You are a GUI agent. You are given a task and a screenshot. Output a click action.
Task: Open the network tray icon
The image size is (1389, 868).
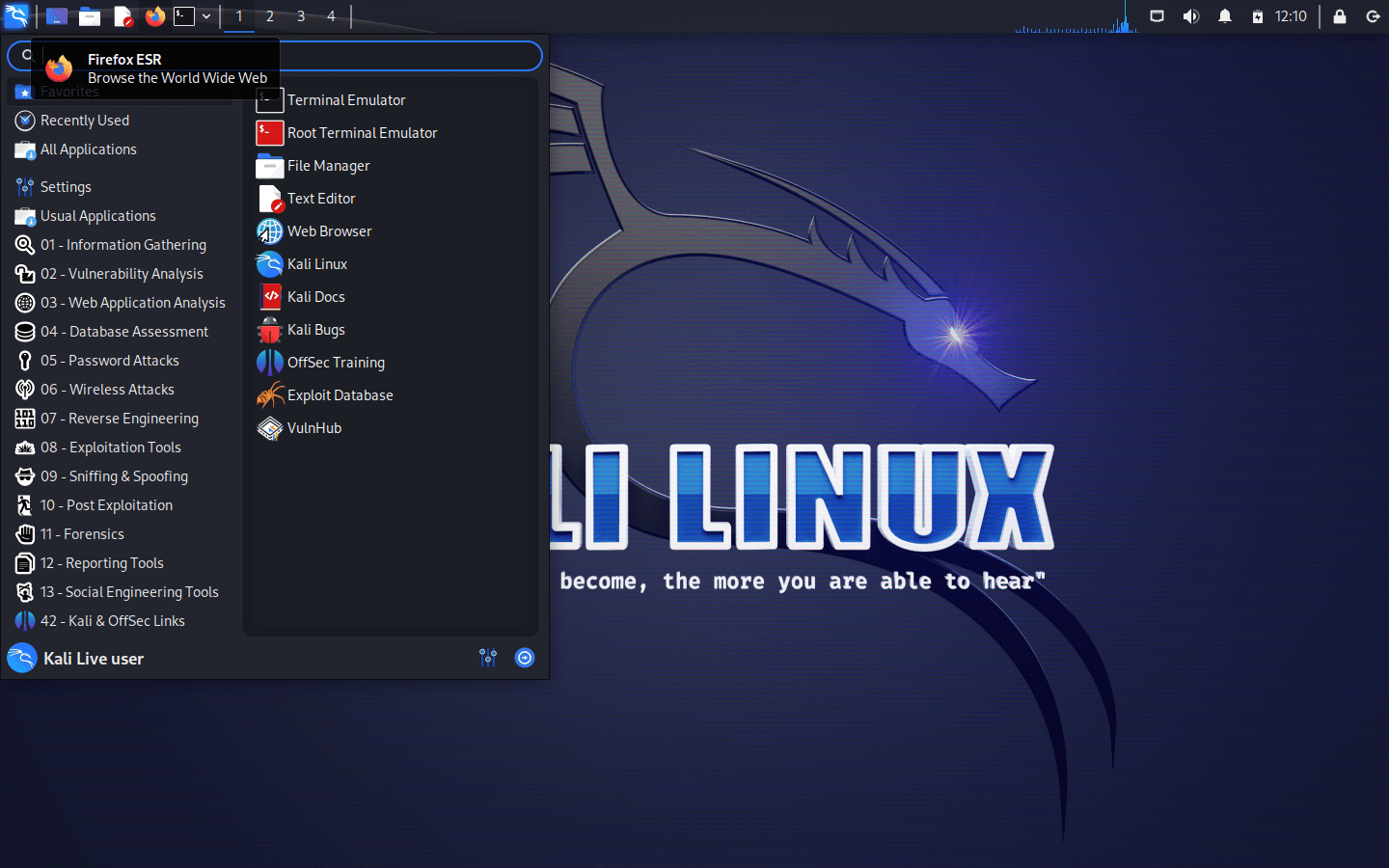(1157, 16)
